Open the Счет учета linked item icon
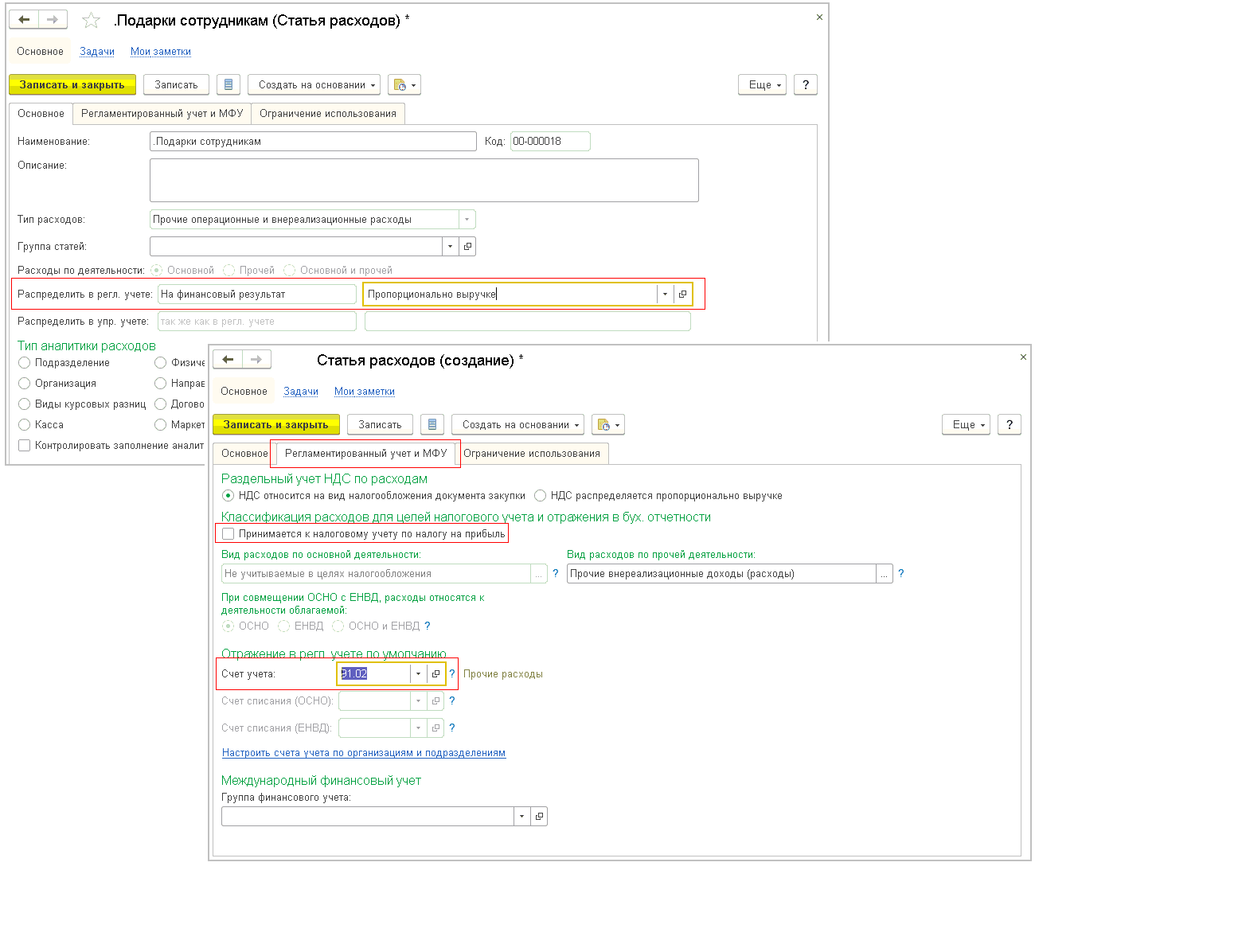The width and height of the screenshot is (1242, 952). [x=435, y=674]
